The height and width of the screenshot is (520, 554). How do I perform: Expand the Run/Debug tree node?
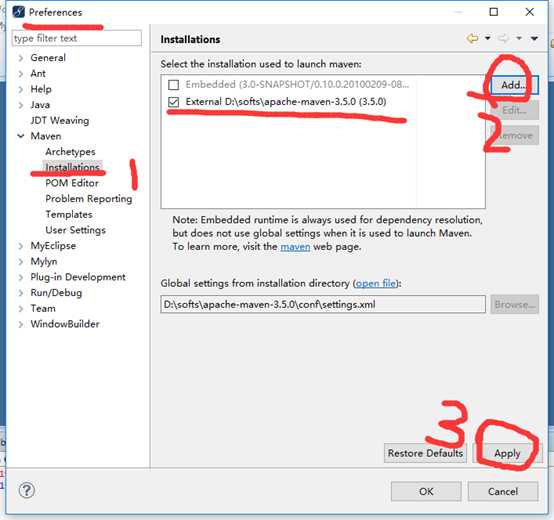tap(21, 293)
